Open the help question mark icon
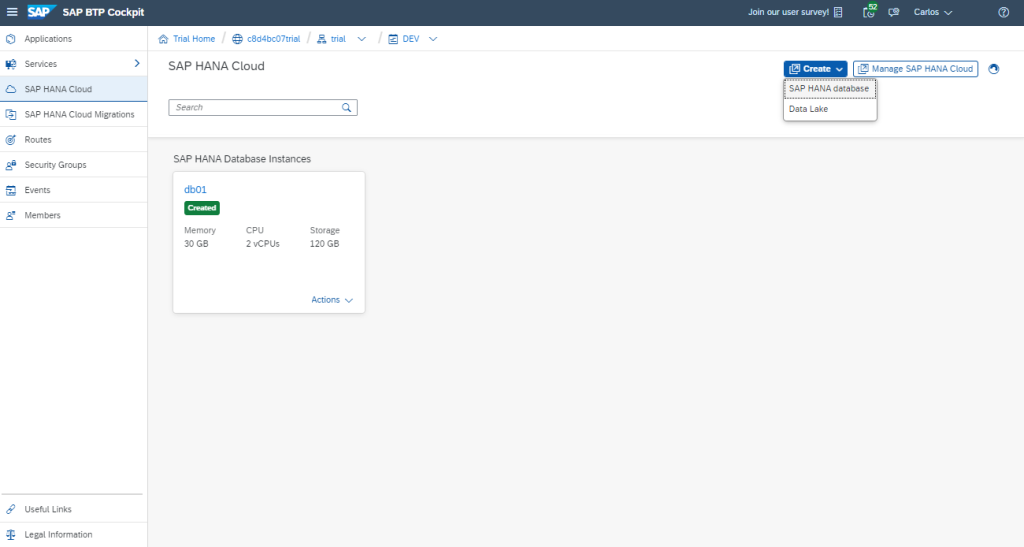This screenshot has width=1024, height=547. [x=1004, y=12]
